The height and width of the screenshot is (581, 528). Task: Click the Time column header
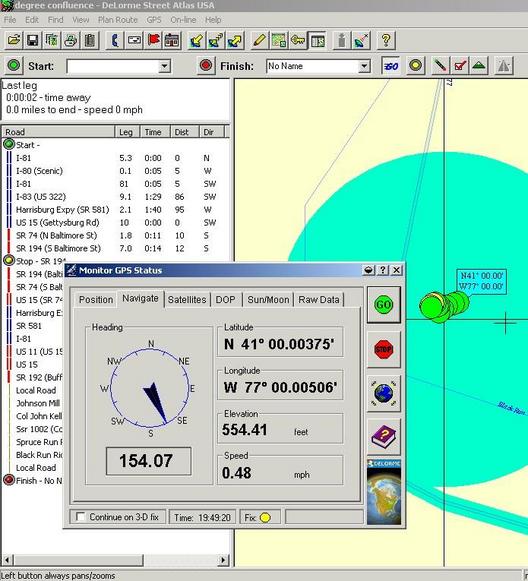click(x=155, y=132)
